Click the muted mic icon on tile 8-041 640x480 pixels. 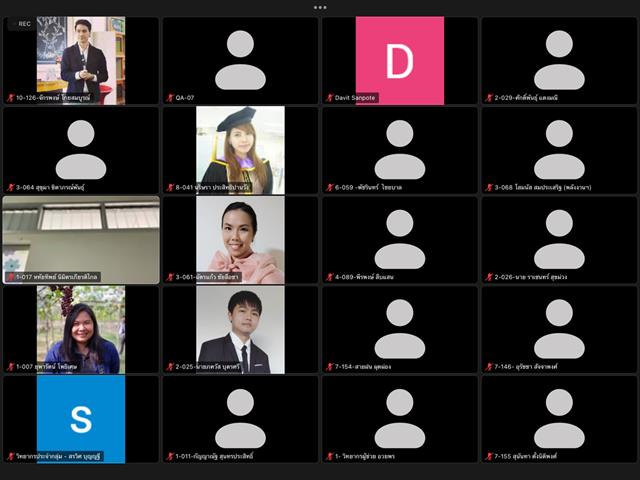point(170,187)
